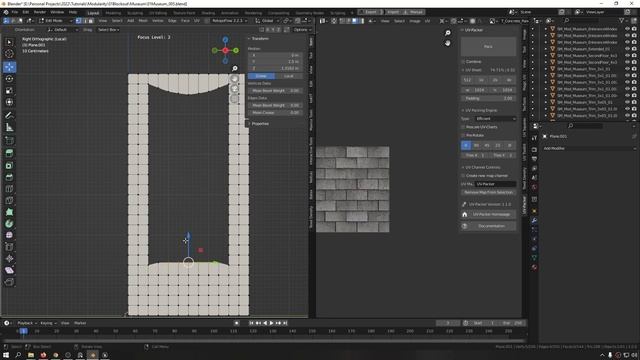This screenshot has height=360, width=640.
Task: Select the Inset Faces tool
Action: pyautogui.click(x=9, y=165)
